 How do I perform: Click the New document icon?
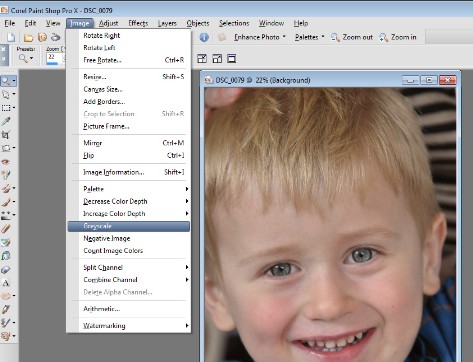(11, 37)
